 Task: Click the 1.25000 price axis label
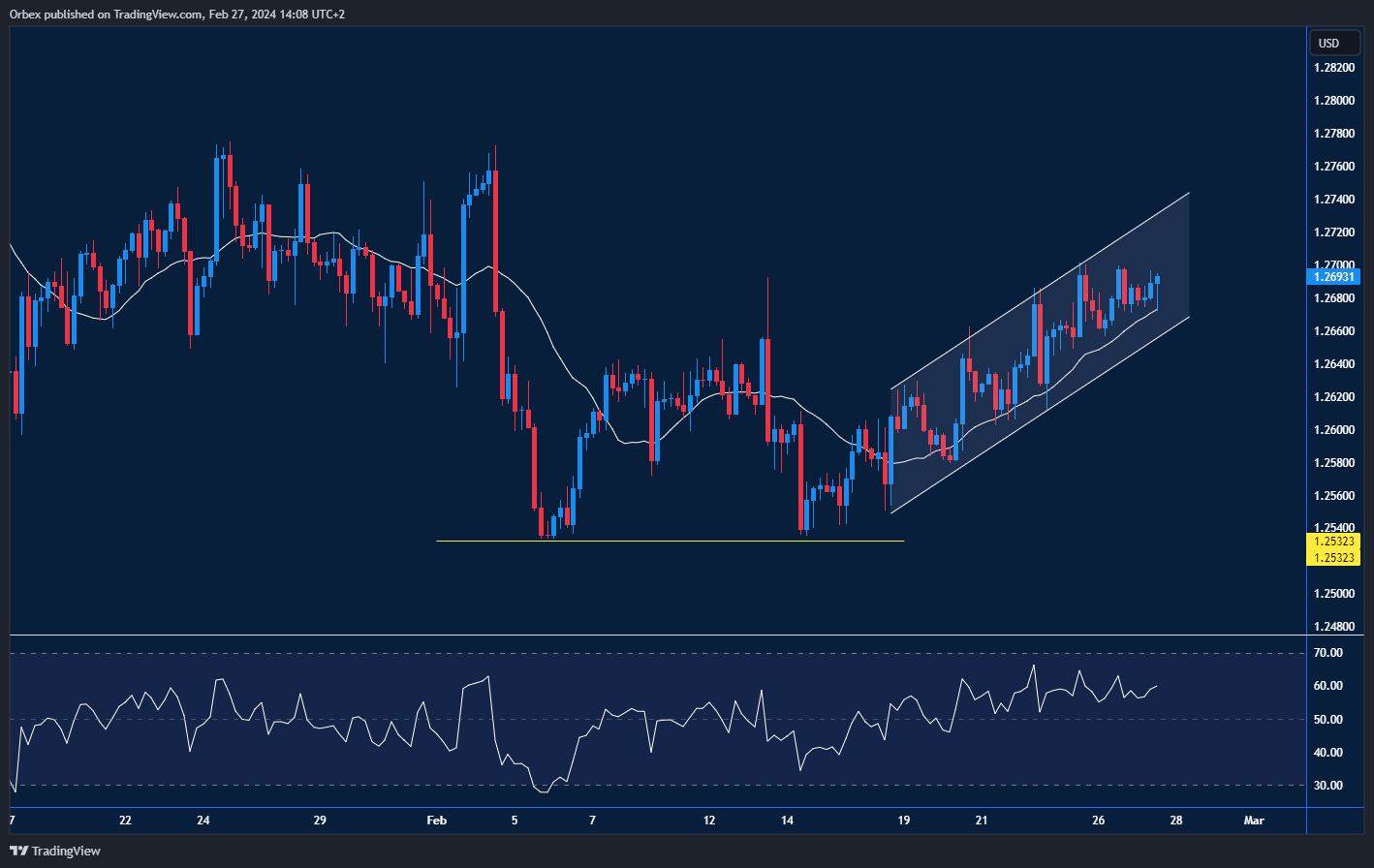point(1333,593)
